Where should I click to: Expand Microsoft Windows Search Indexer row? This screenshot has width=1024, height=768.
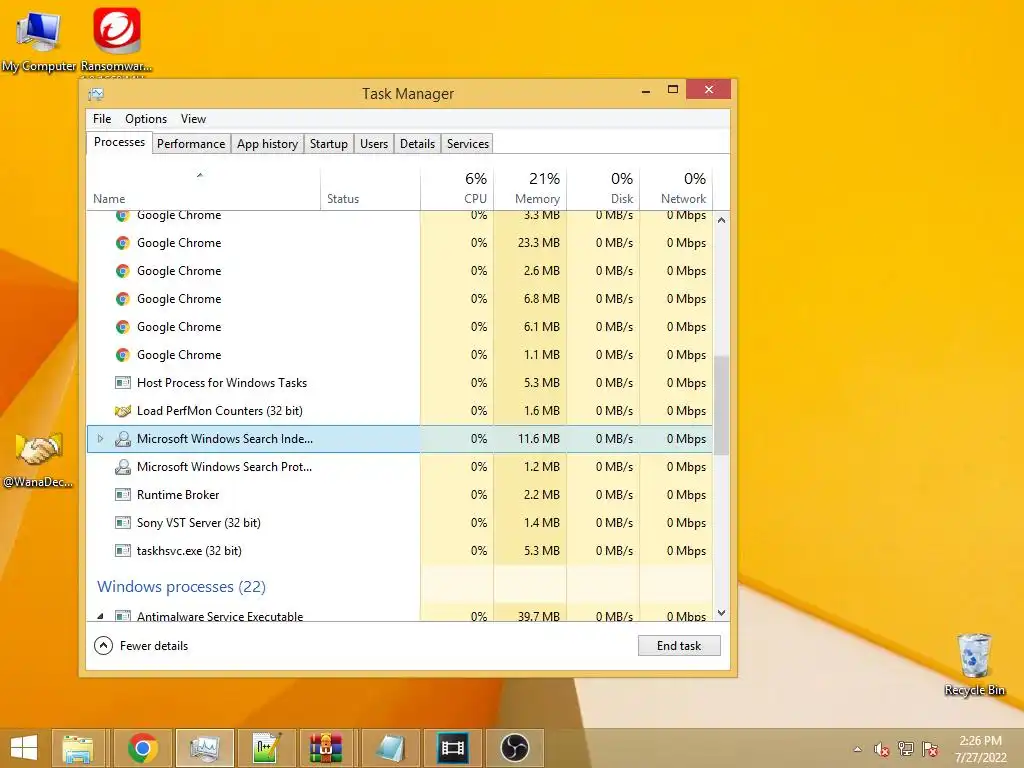(101, 439)
